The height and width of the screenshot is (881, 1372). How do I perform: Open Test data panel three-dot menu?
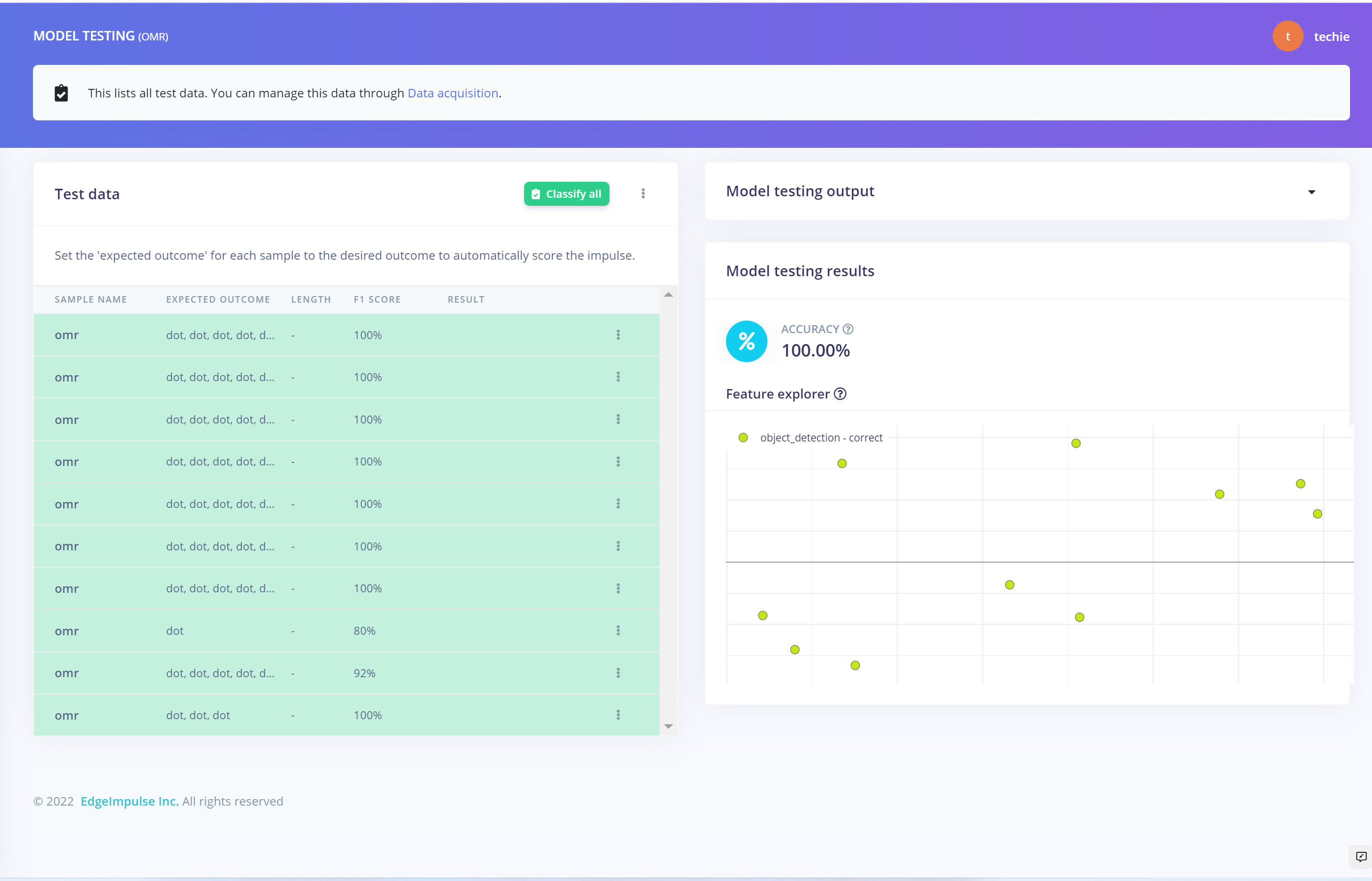[643, 193]
